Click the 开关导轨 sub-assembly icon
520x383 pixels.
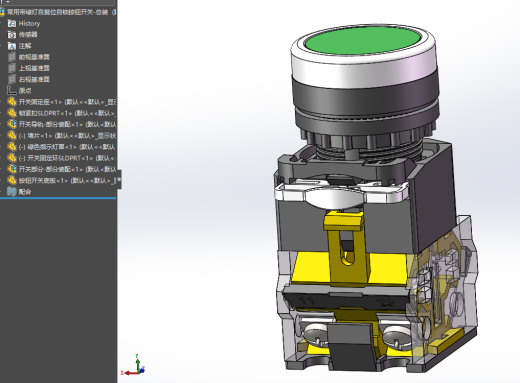pyautogui.click(x=12, y=124)
